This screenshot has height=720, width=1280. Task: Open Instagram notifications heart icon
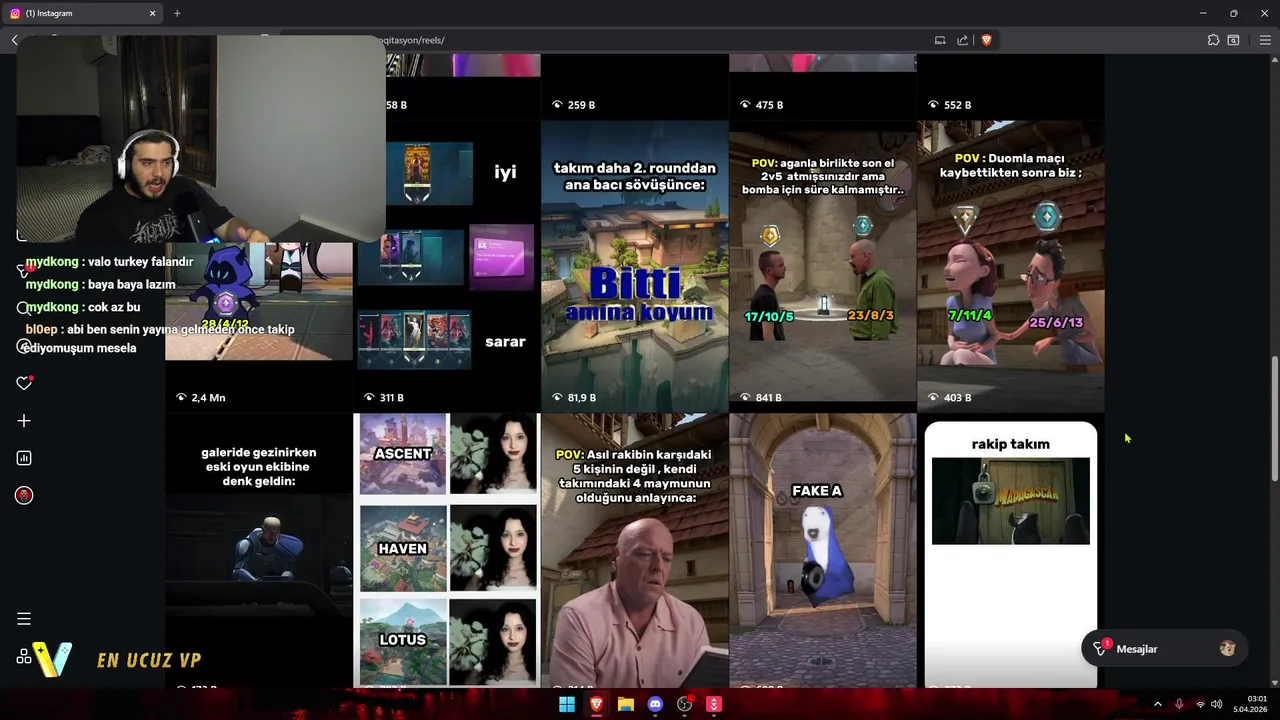(x=24, y=383)
